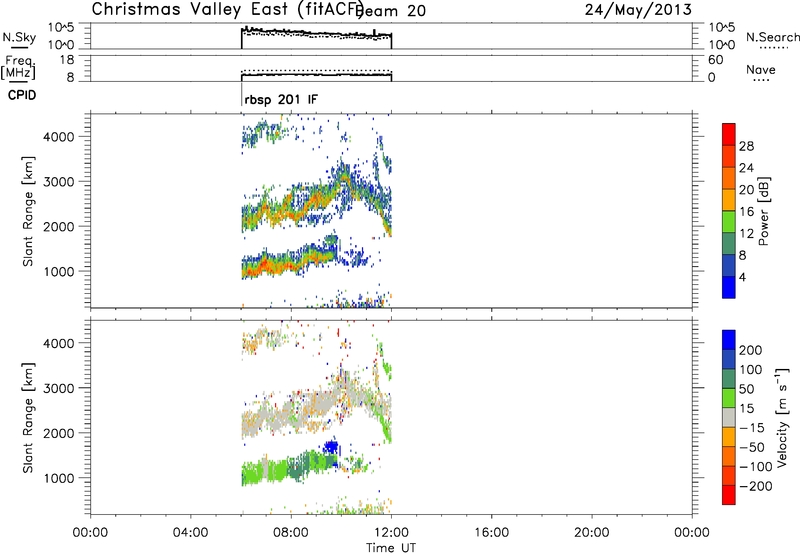Click the orange 20–24 dB Power colorbar segment
The width and height of the screenshot is (800, 554).
coord(729,179)
